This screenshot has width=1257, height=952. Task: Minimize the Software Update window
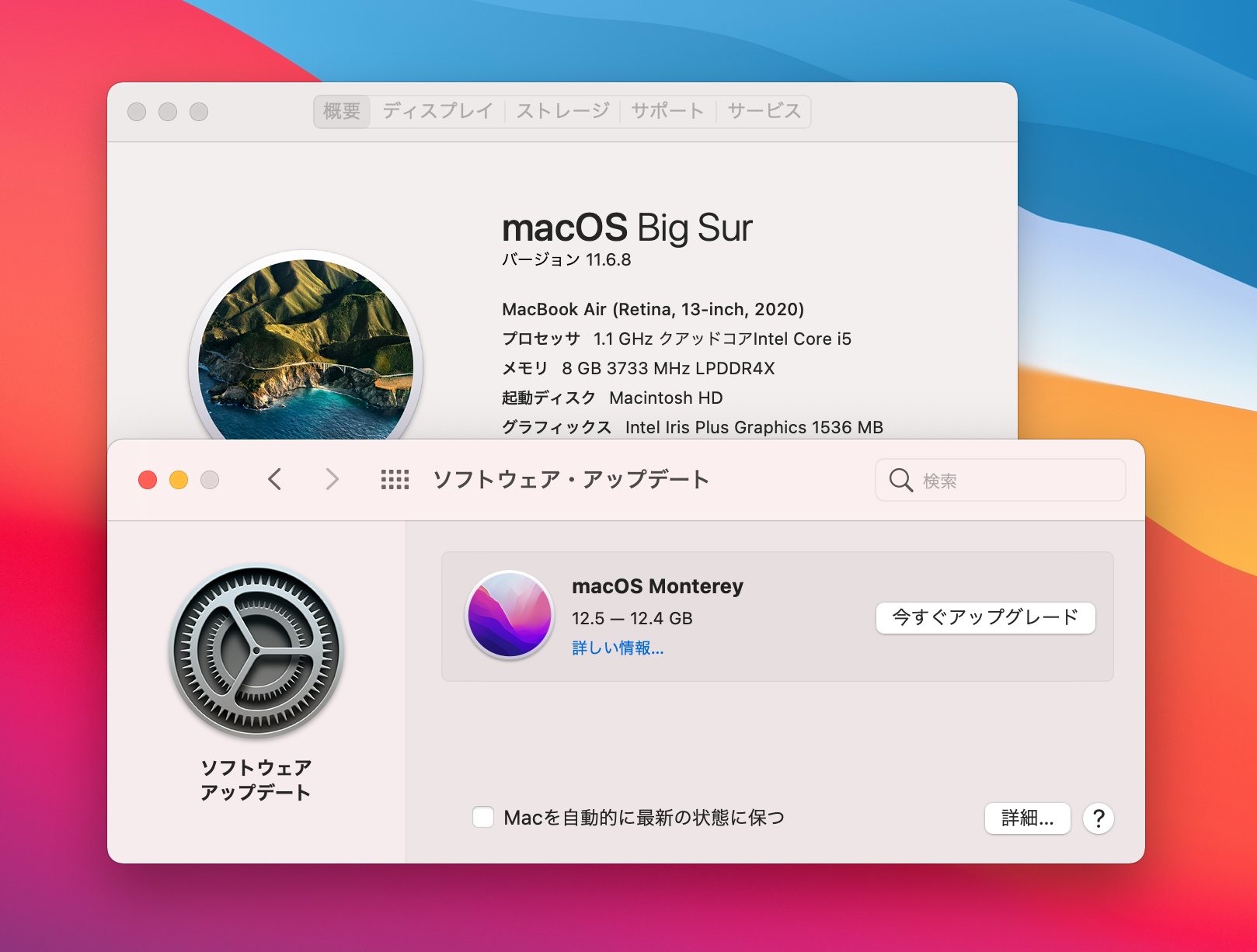179,480
